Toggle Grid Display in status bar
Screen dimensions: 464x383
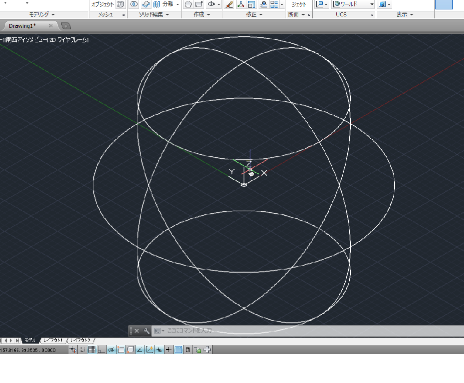pos(92,350)
